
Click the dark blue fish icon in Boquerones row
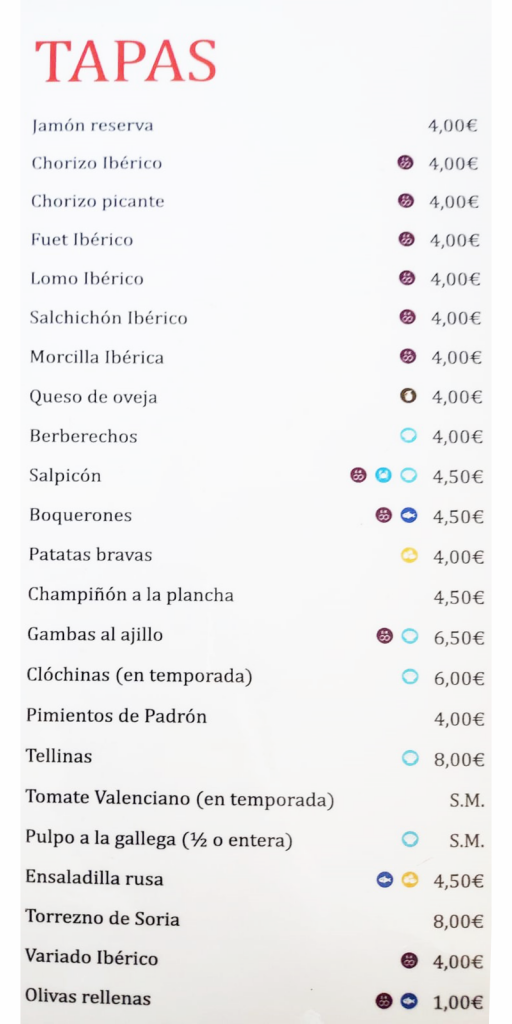point(409,515)
